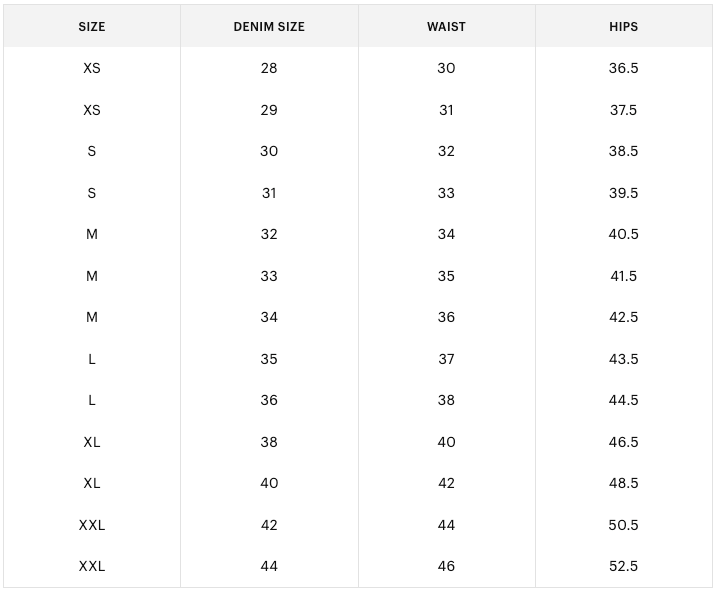The image size is (718, 593).
Task: Click the hips value 44.5
Action: pos(623,400)
